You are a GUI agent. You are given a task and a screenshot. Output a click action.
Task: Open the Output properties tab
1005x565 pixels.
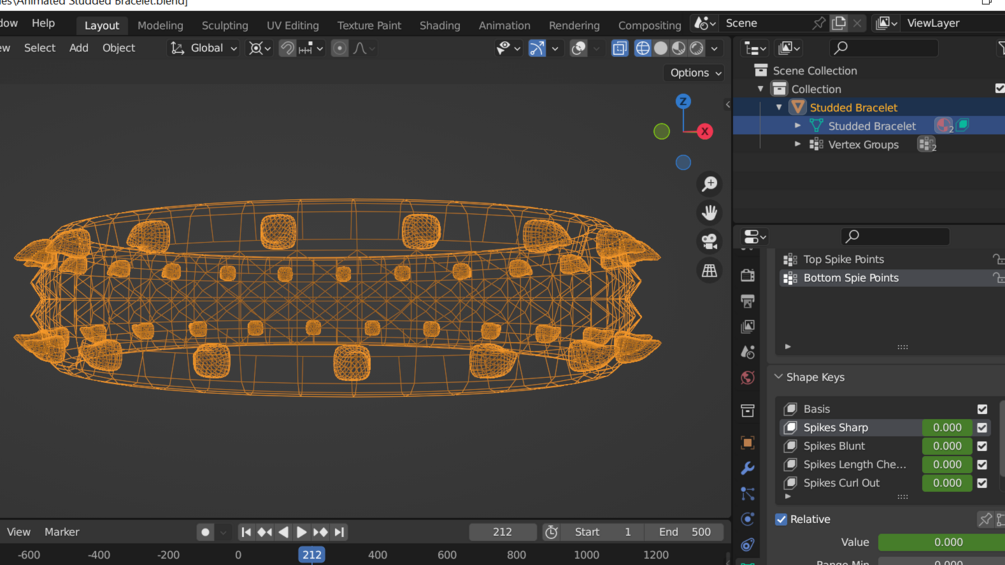click(x=747, y=301)
